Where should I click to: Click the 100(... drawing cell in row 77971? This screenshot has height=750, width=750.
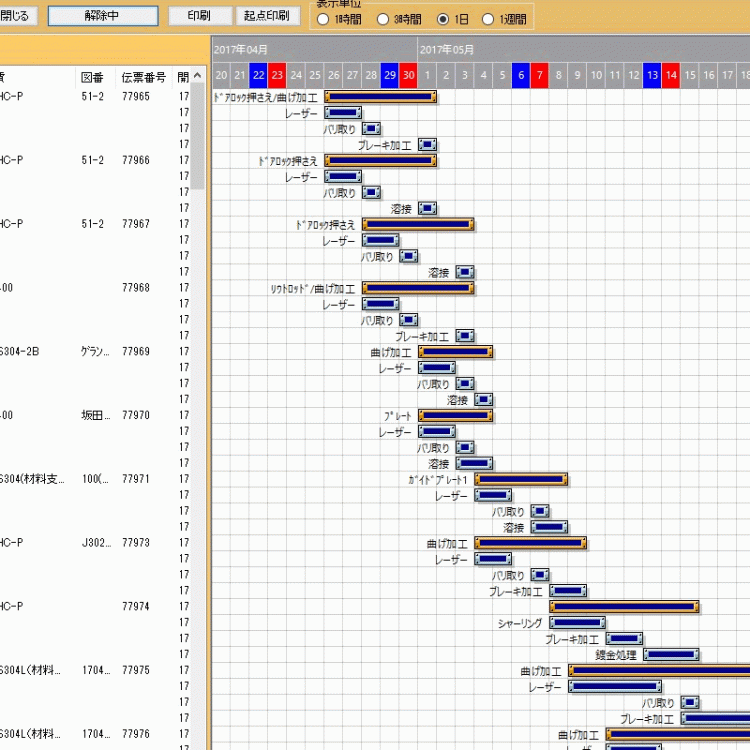[95, 479]
